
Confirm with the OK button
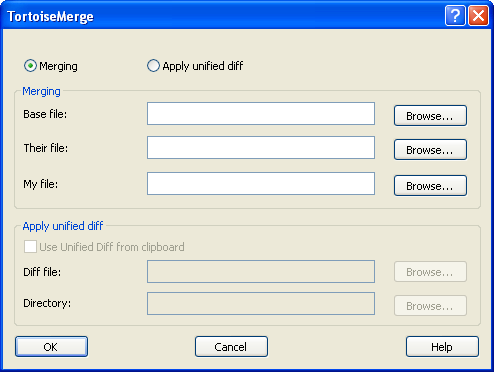pyautogui.click(x=51, y=347)
